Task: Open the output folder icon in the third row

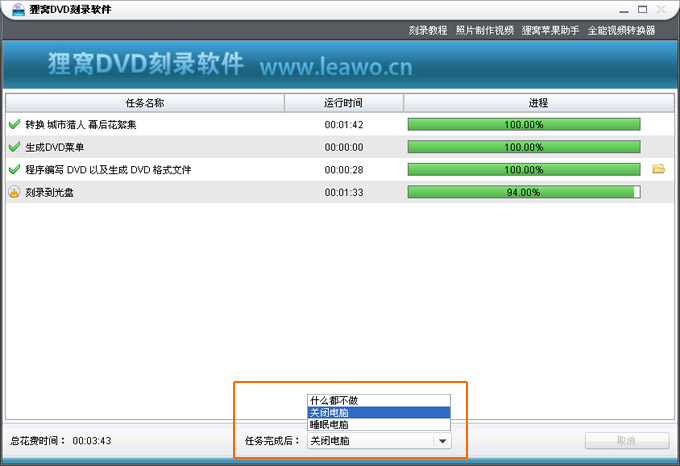Action: [658, 169]
